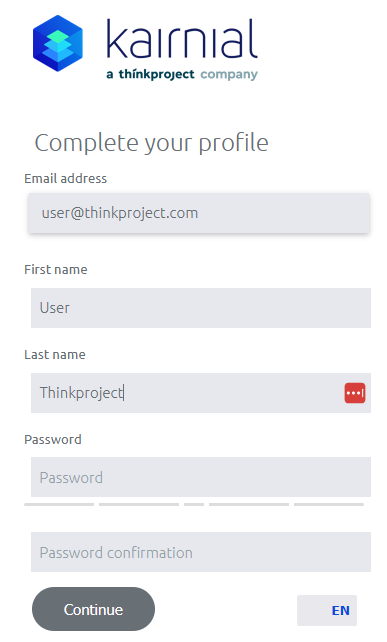The width and height of the screenshot is (387, 642).
Task: Click into the First name field
Action: coord(201,308)
